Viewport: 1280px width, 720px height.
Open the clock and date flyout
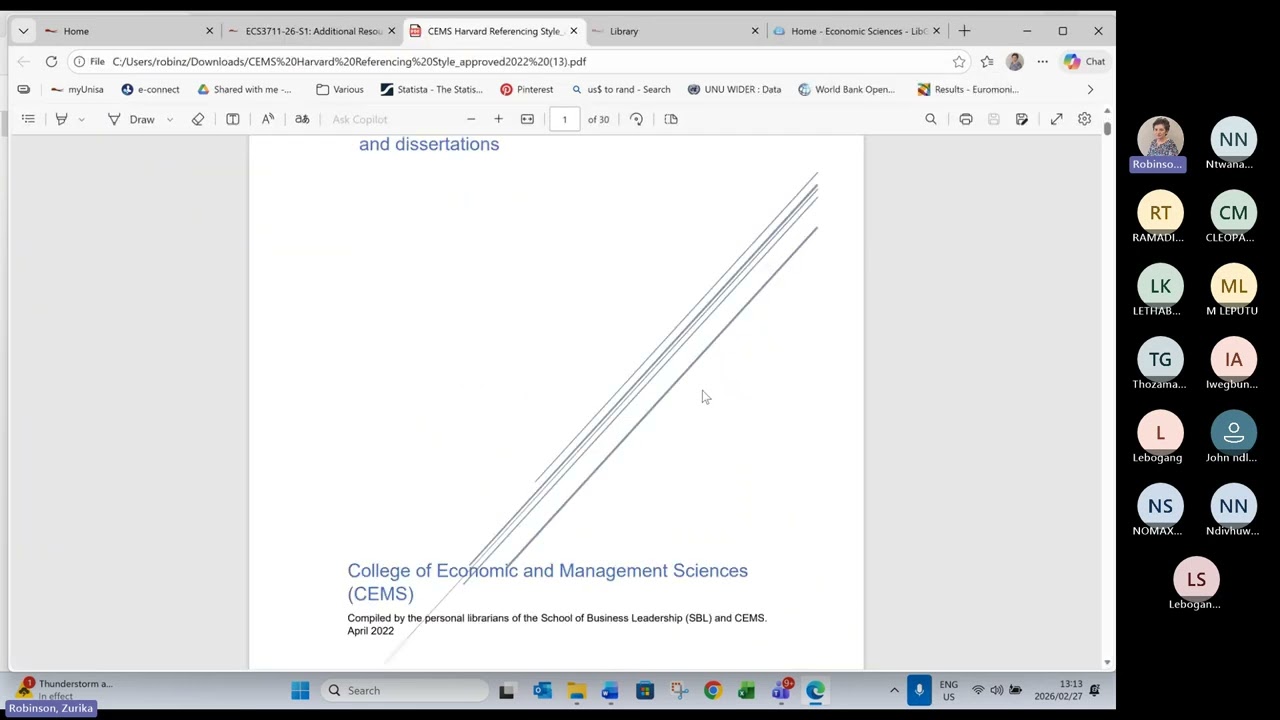(1058, 690)
